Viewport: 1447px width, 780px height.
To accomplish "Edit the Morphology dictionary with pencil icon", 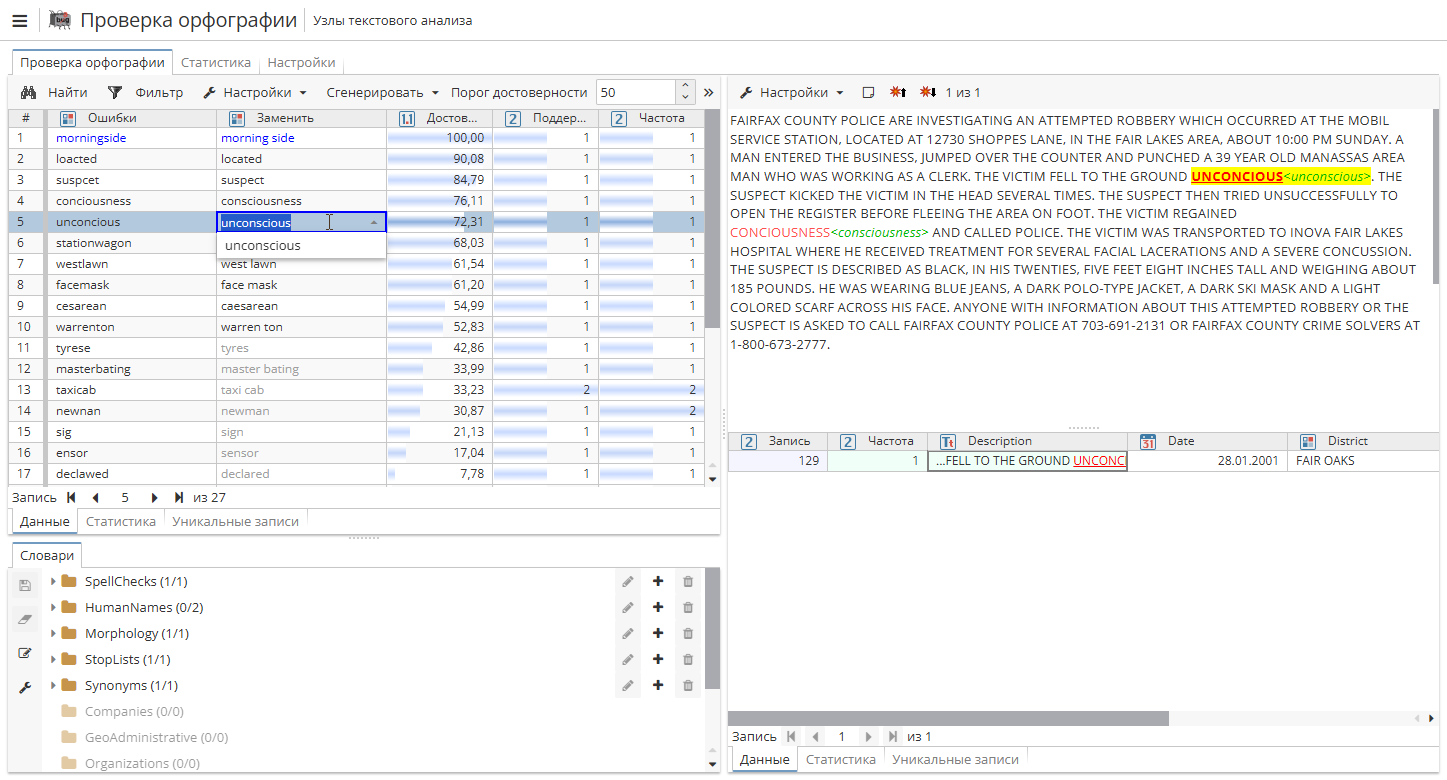I will click(x=628, y=633).
